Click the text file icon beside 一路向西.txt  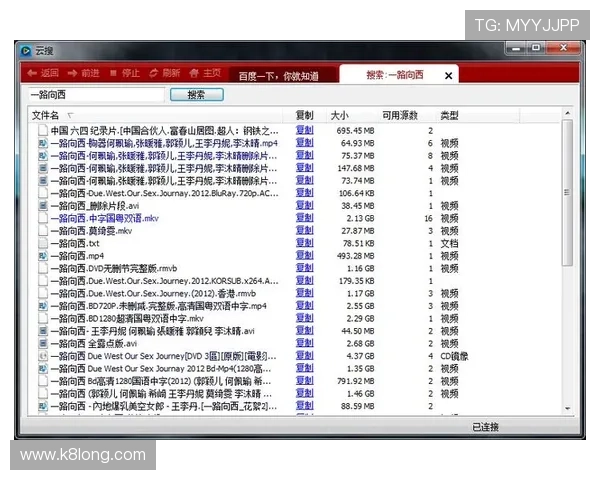point(43,243)
